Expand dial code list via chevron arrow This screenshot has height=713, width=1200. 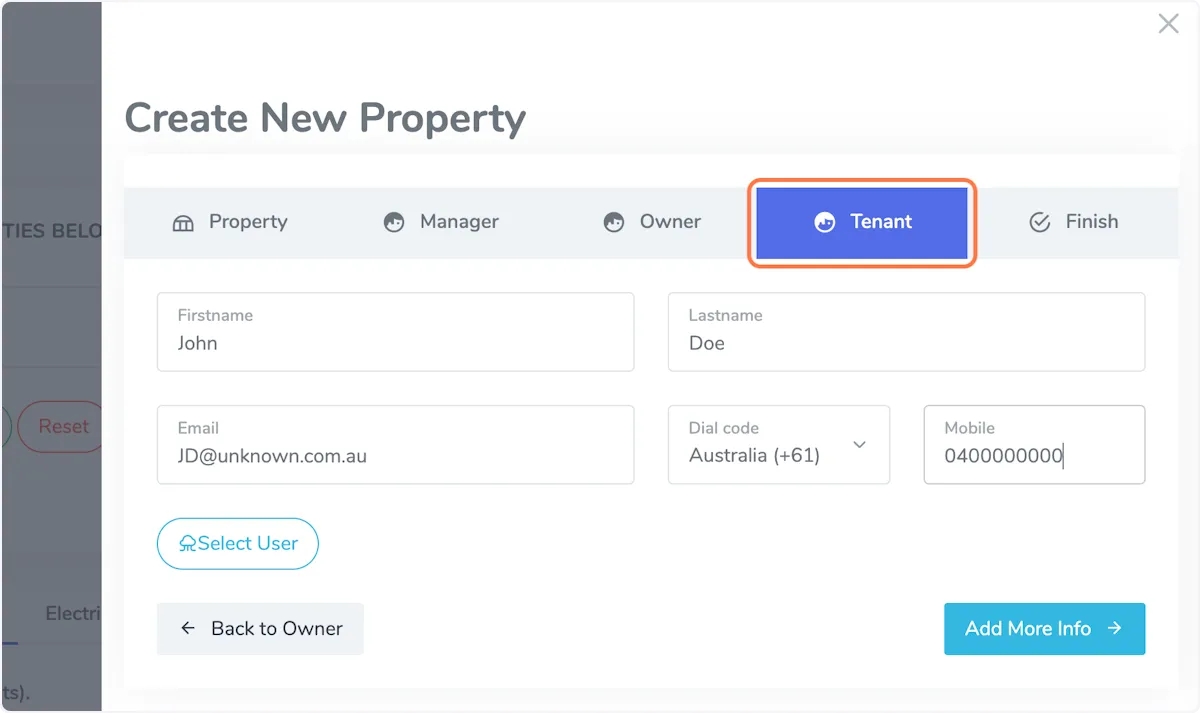coord(859,445)
